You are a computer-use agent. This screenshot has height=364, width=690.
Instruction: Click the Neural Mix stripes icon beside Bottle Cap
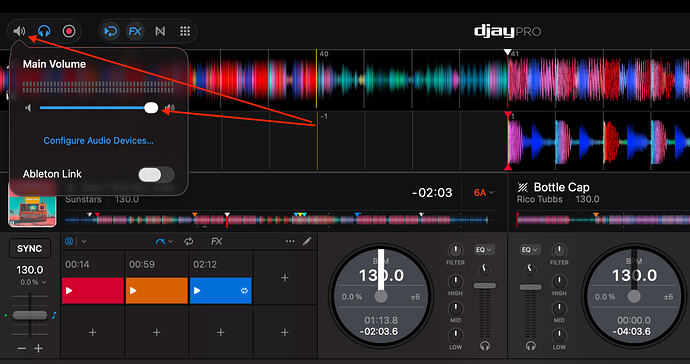(x=523, y=188)
